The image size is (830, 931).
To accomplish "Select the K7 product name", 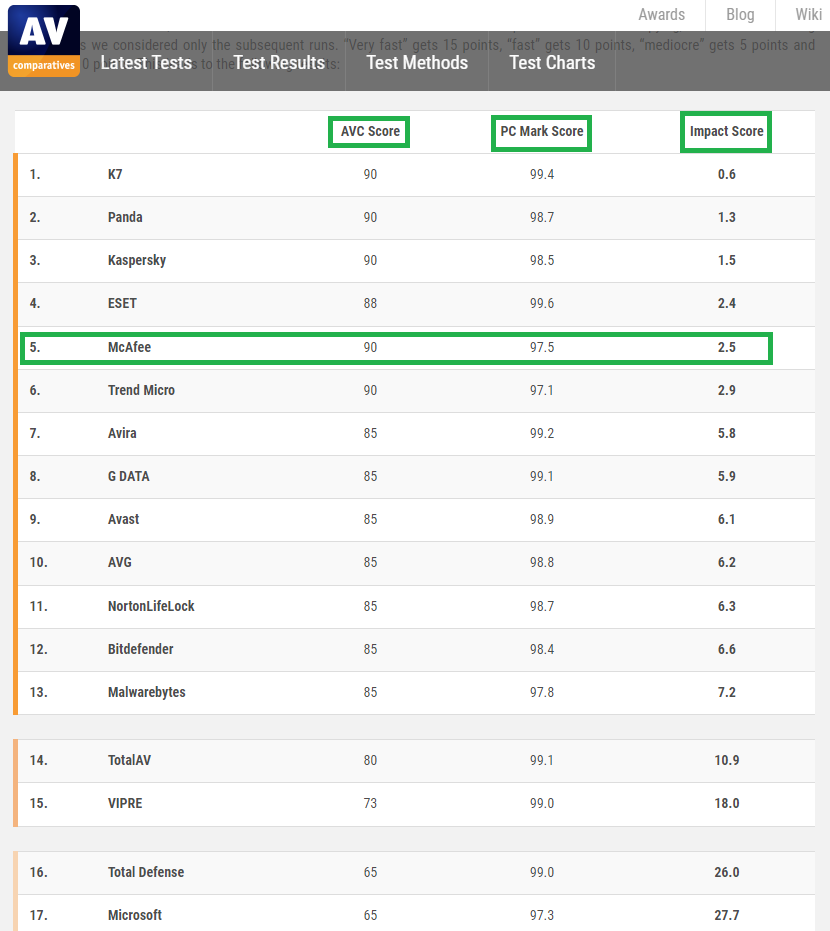I will tap(115, 175).
